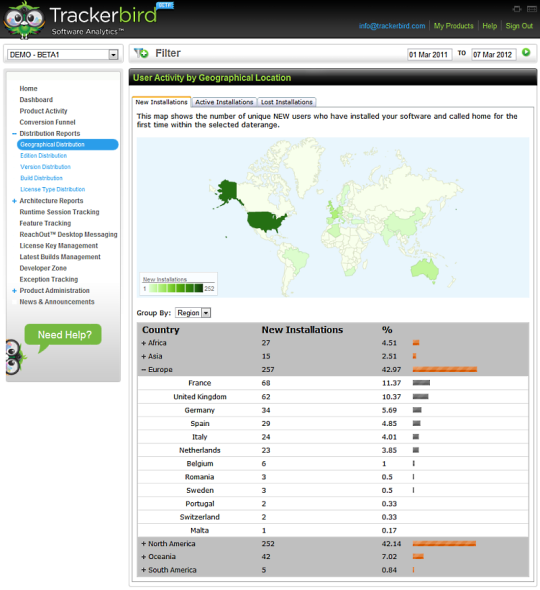The image size is (540, 590).
Task: Open License Key Management
Action: coord(59,246)
